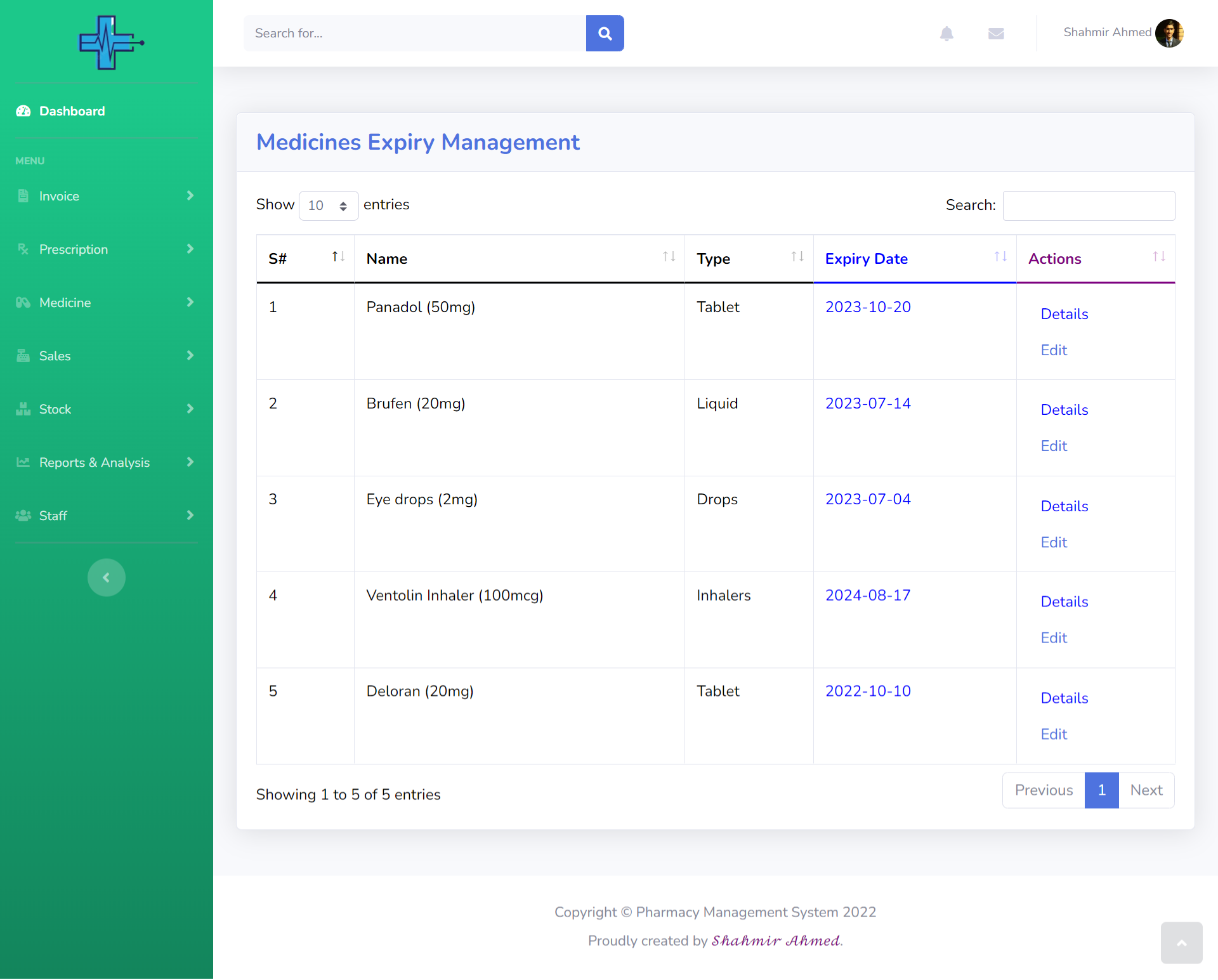This screenshot has width=1218, height=980.
Task: Focus the table Search input field
Action: tap(1089, 206)
